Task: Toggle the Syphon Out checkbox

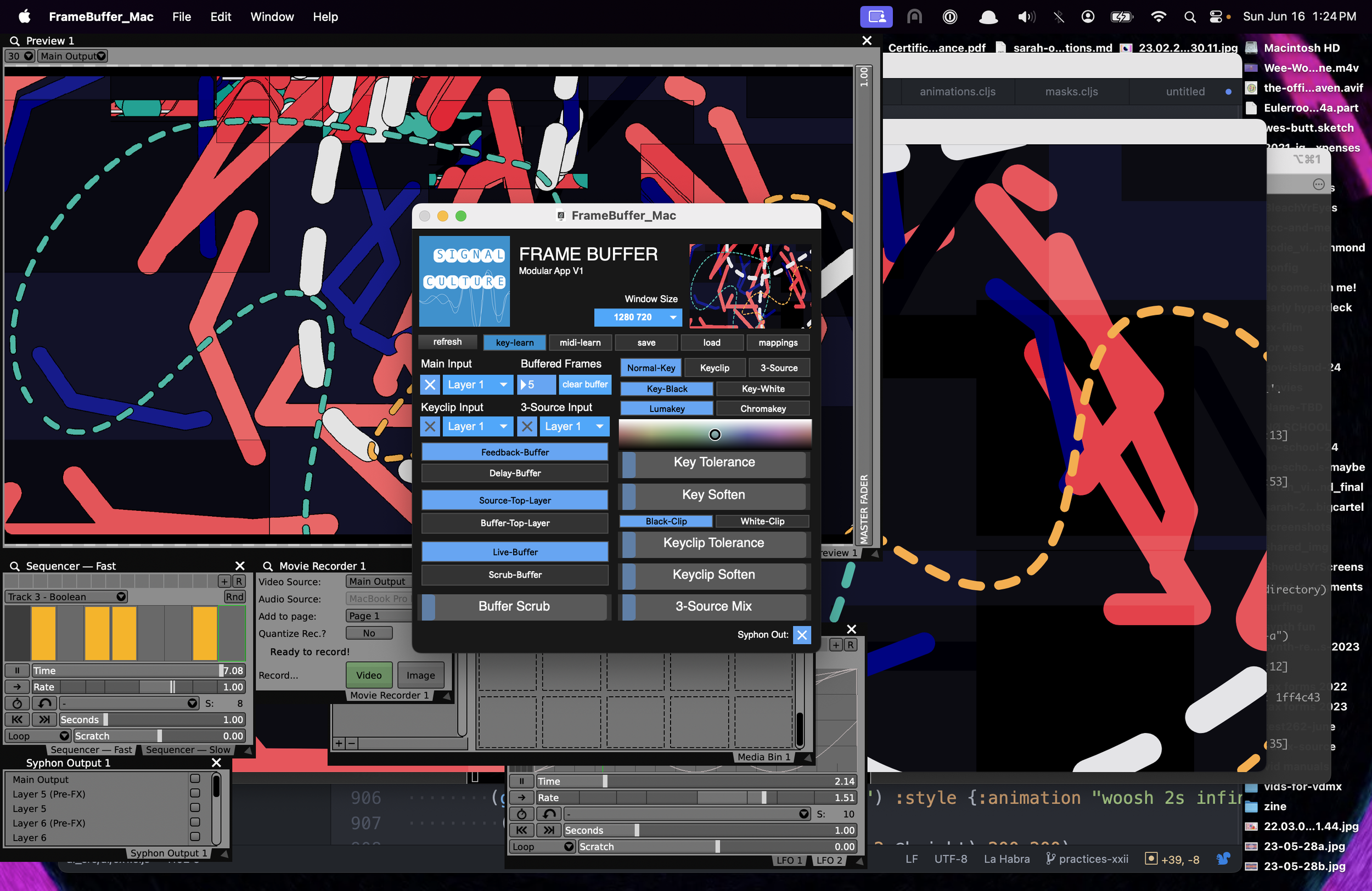Action: click(x=801, y=635)
